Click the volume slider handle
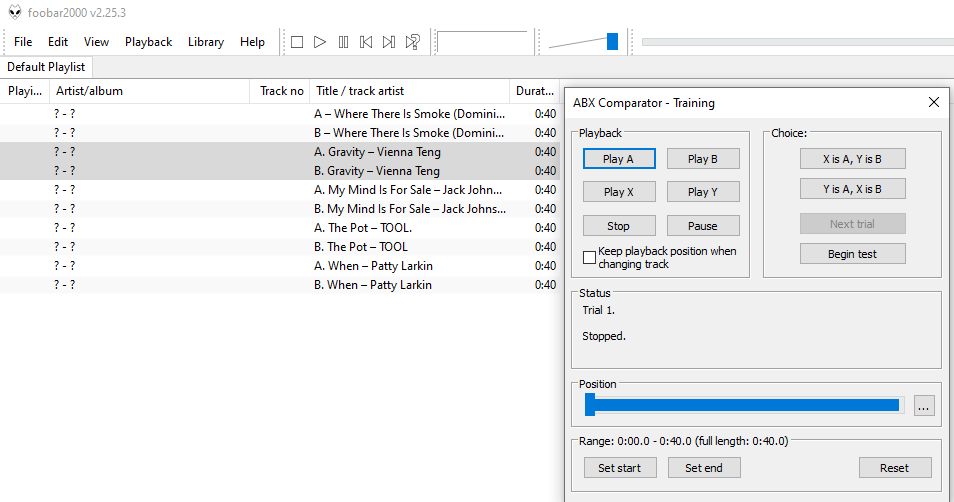The image size is (954, 502). pos(613,41)
